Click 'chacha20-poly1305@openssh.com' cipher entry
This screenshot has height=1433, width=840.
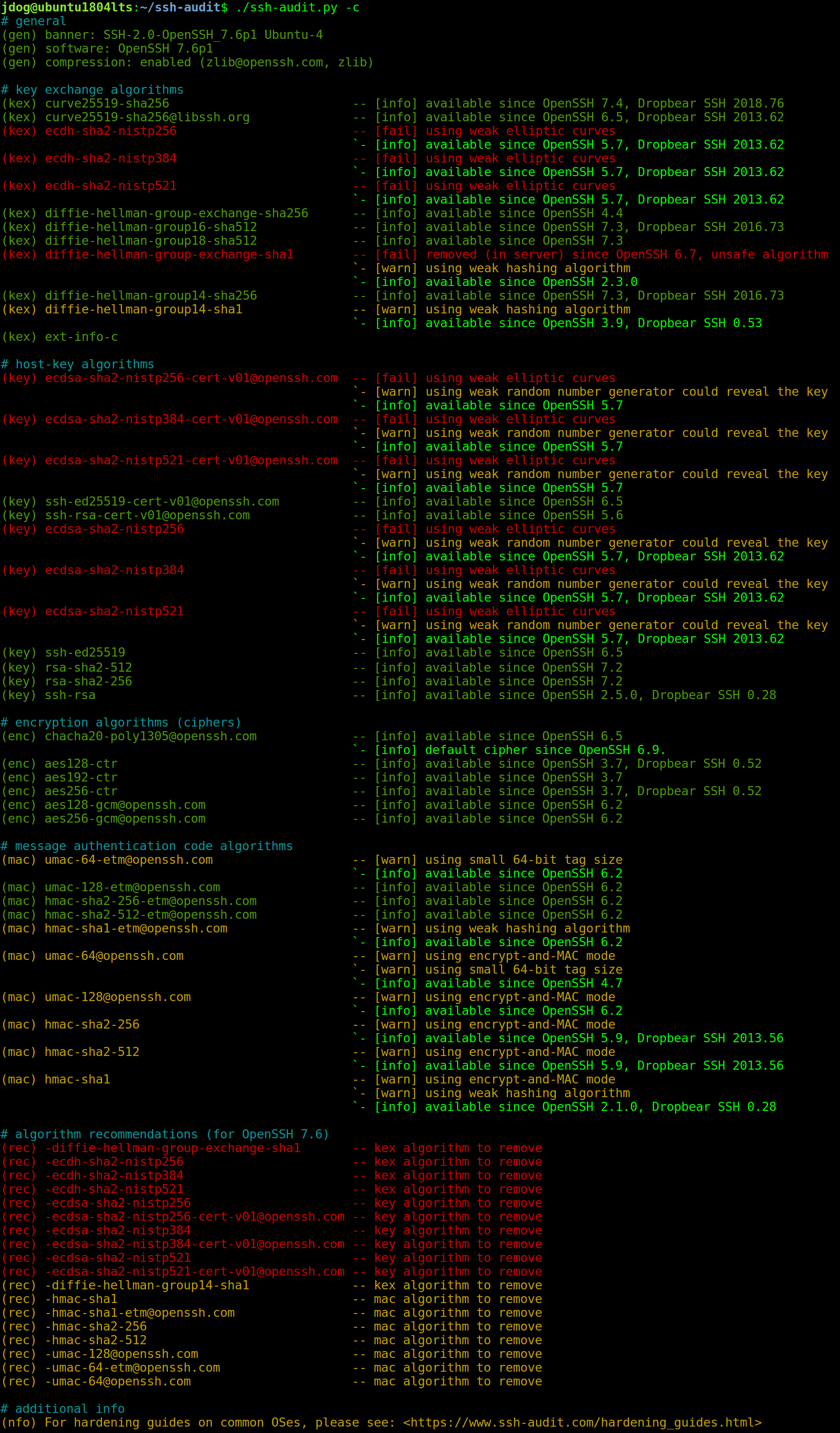(x=151, y=737)
